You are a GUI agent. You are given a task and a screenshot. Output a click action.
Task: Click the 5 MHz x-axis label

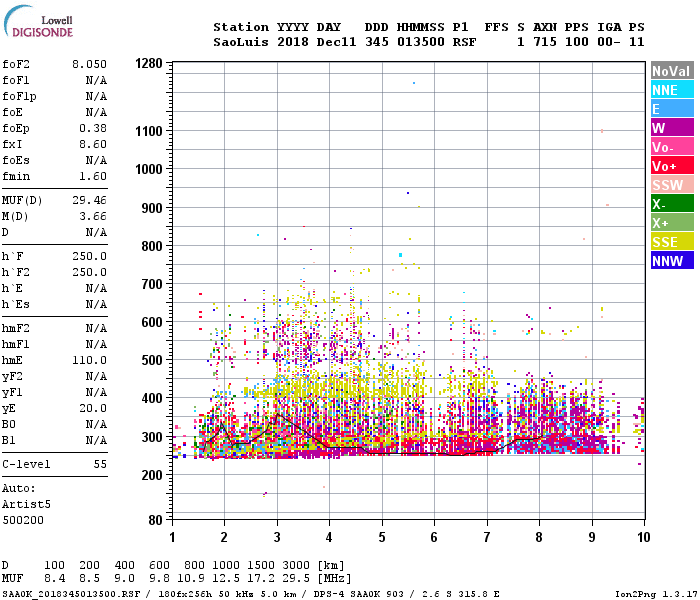(382, 537)
